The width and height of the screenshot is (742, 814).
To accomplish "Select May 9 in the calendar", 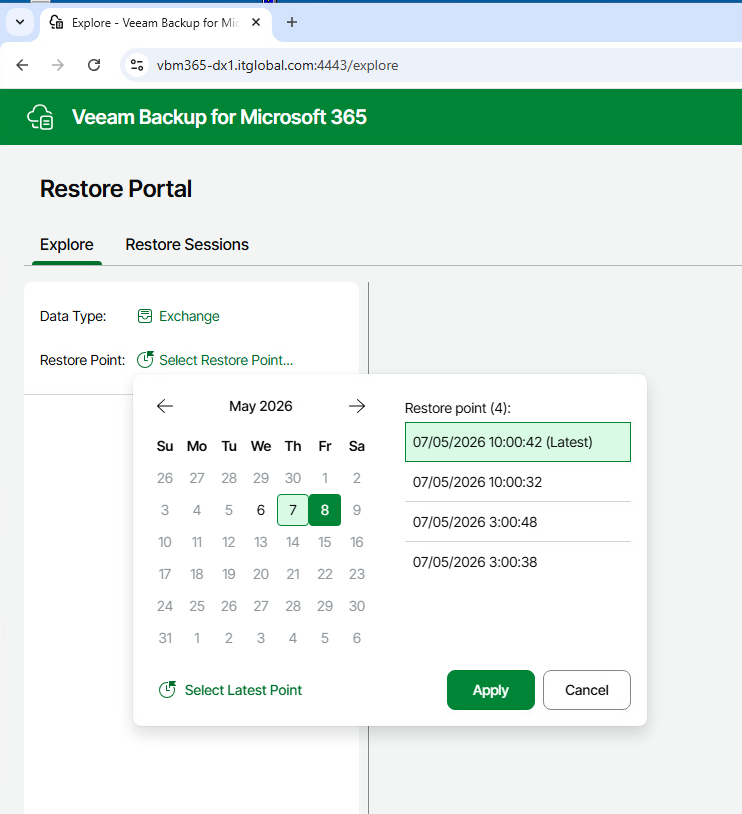I will (357, 510).
